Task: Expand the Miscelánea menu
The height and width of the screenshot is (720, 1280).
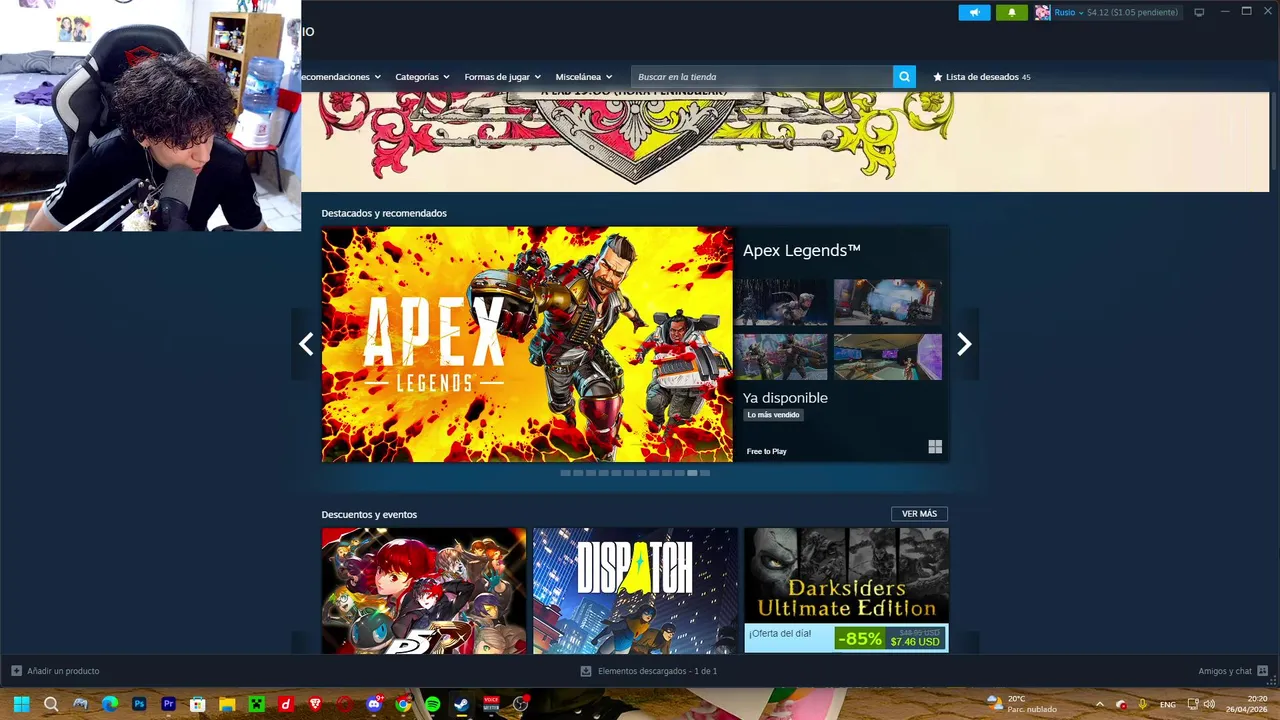Action: click(584, 77)
